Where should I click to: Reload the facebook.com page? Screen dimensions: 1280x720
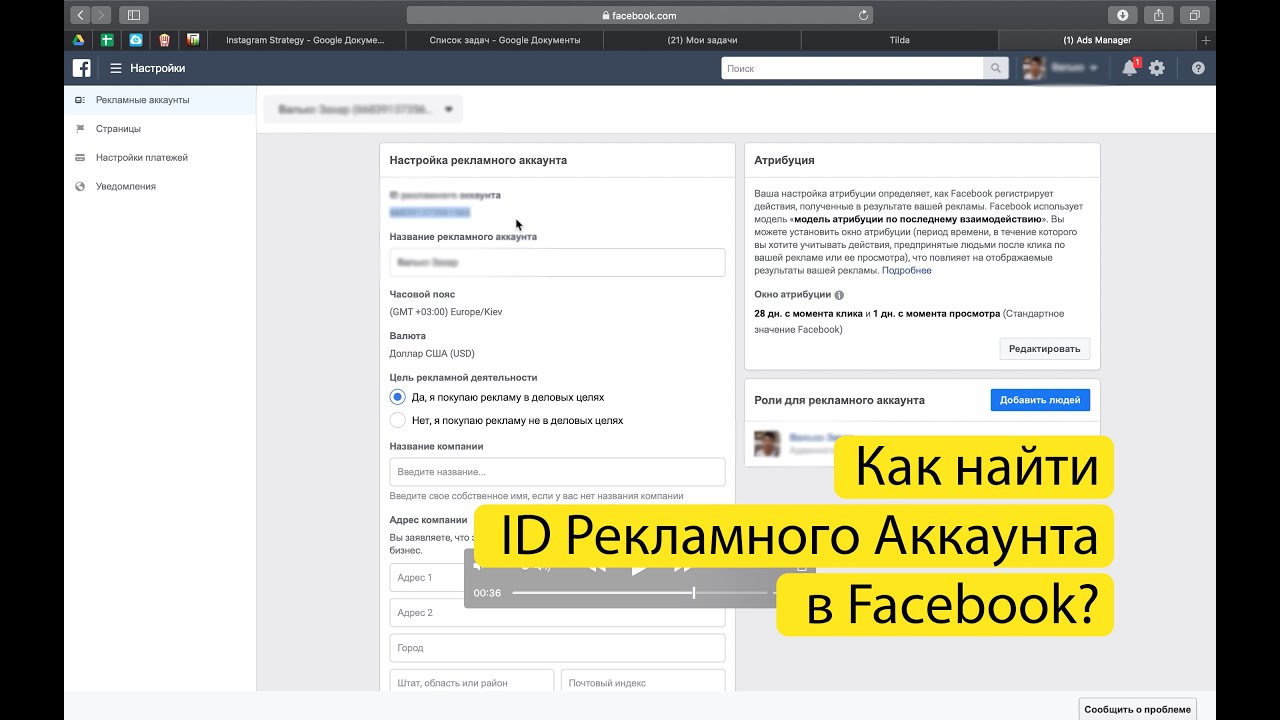[864, 15]
